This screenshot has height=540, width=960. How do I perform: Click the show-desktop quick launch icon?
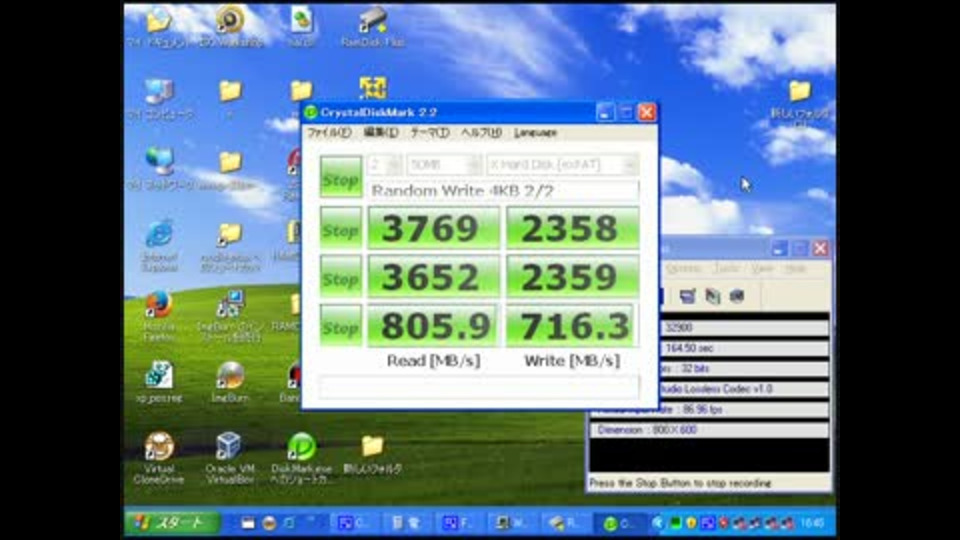[x=247, y=523]
